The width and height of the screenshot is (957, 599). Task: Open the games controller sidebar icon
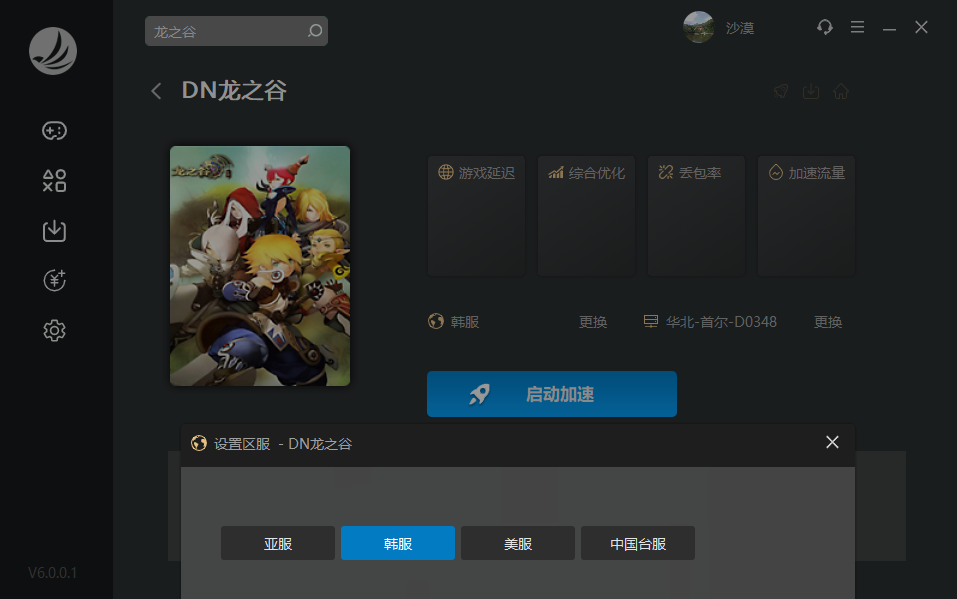pos(54,131)
